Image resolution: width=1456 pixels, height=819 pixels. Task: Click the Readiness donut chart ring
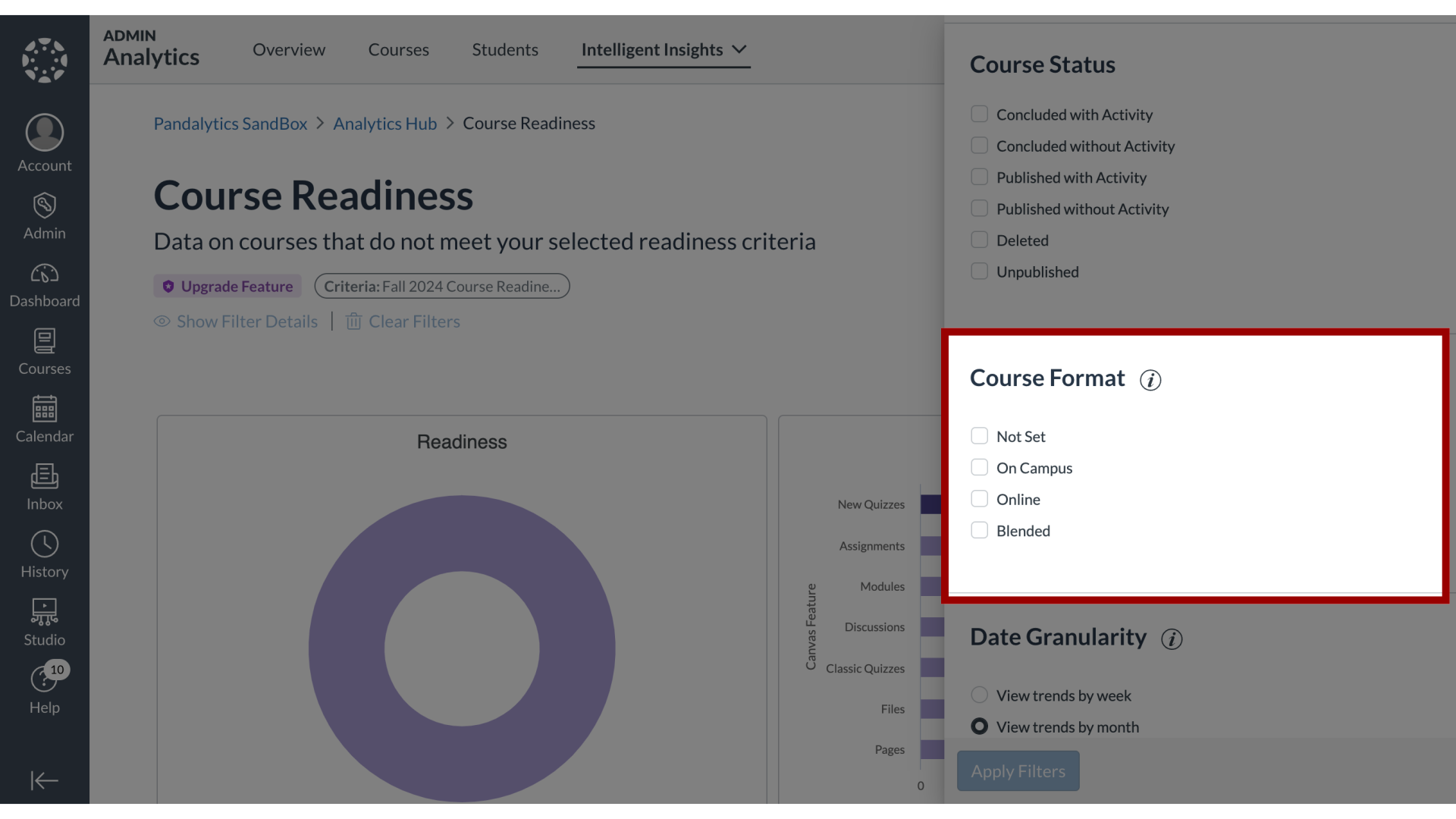347,649
